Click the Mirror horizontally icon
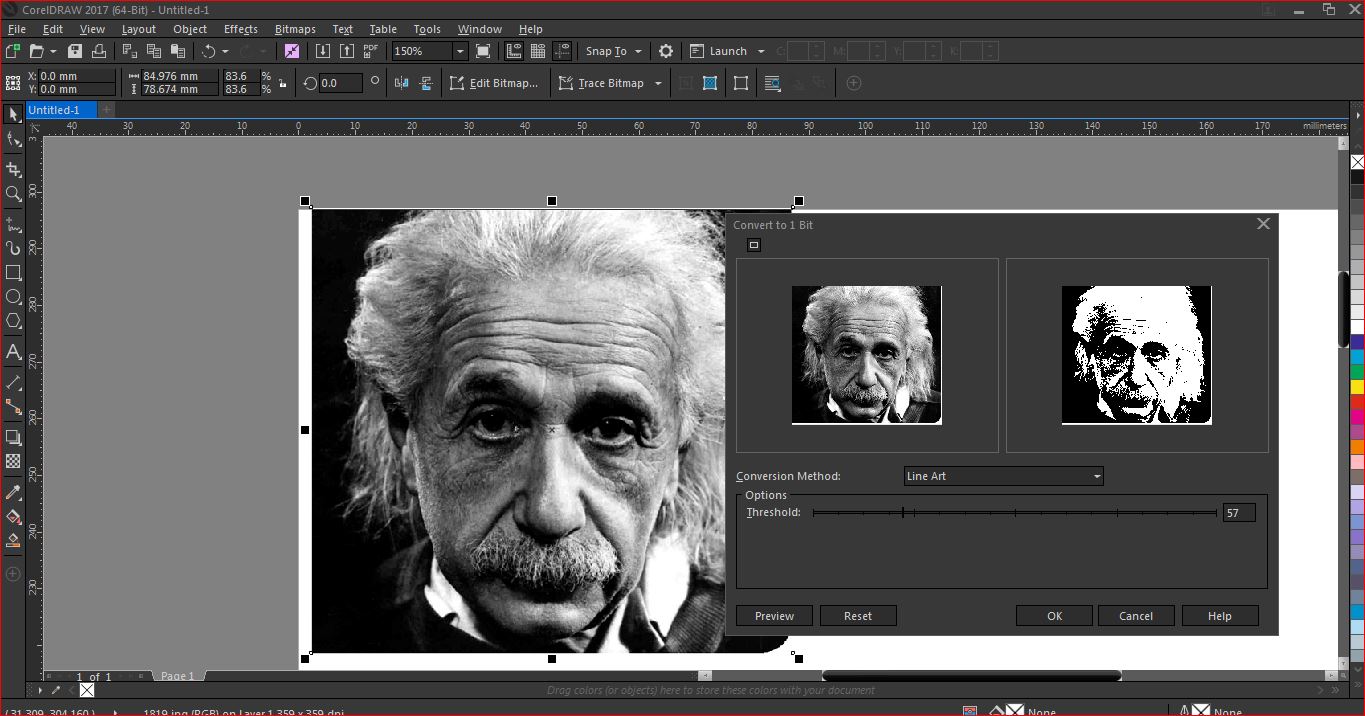1365x716 pixels. [402, 83]
